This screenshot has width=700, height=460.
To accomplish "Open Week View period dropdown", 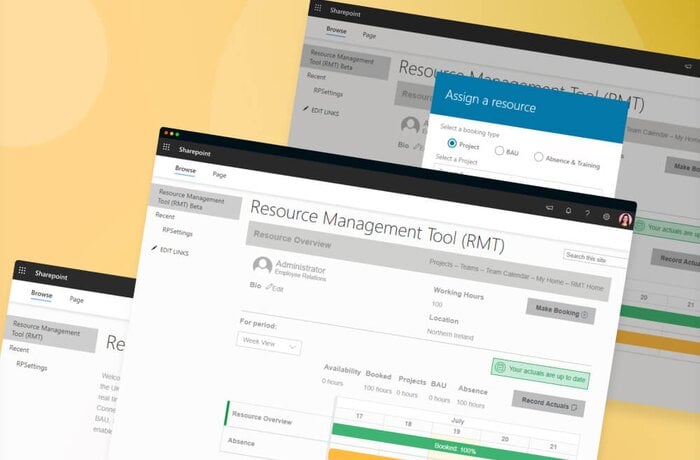I will [269, 343].
